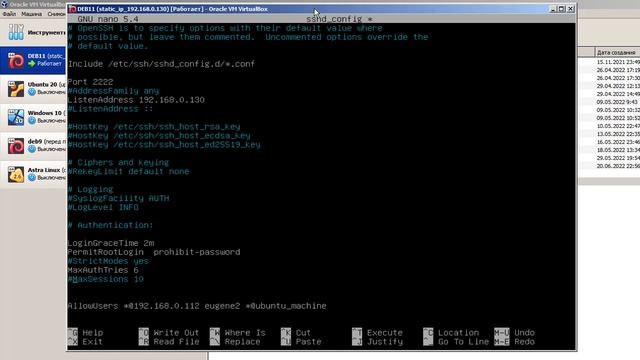This screenshot has width=640, height=360.
Task: Click the '#ListenAddress ::' line
Action: (x=110, y=109)
